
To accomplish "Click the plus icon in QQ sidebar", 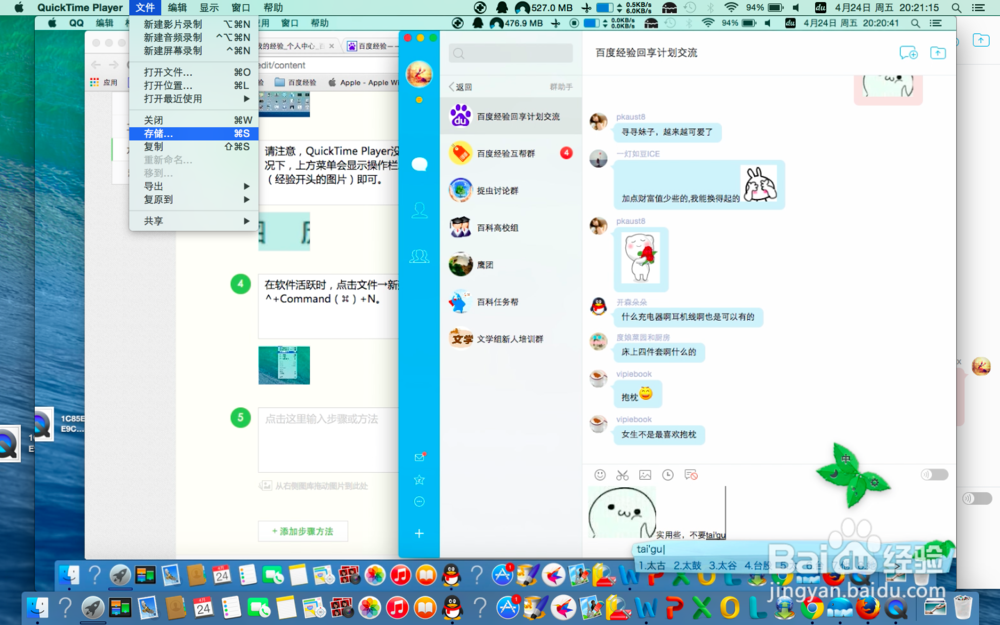I will click(x=419, y=533).
